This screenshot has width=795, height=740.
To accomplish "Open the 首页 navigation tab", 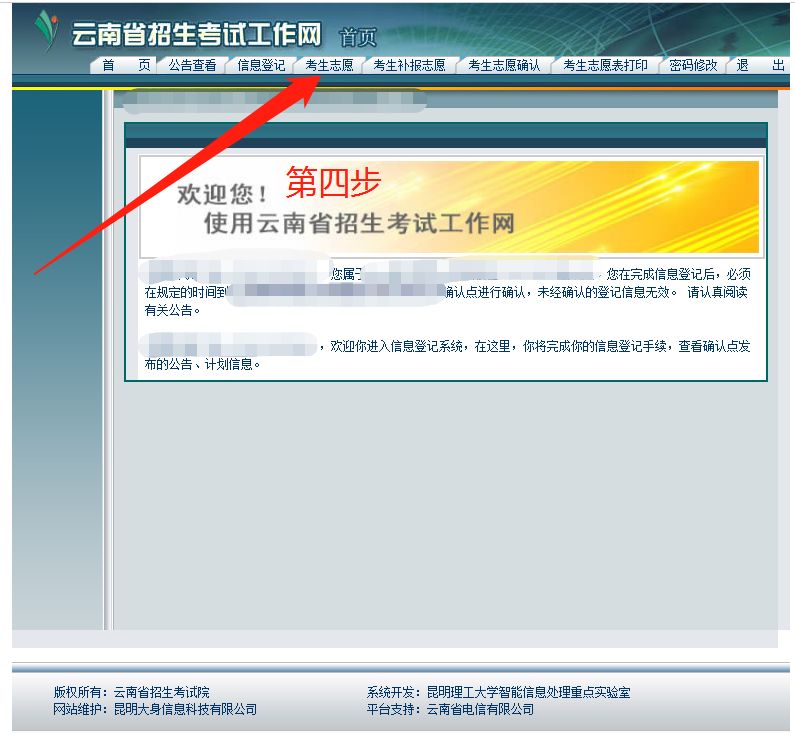I will [126, 66].
